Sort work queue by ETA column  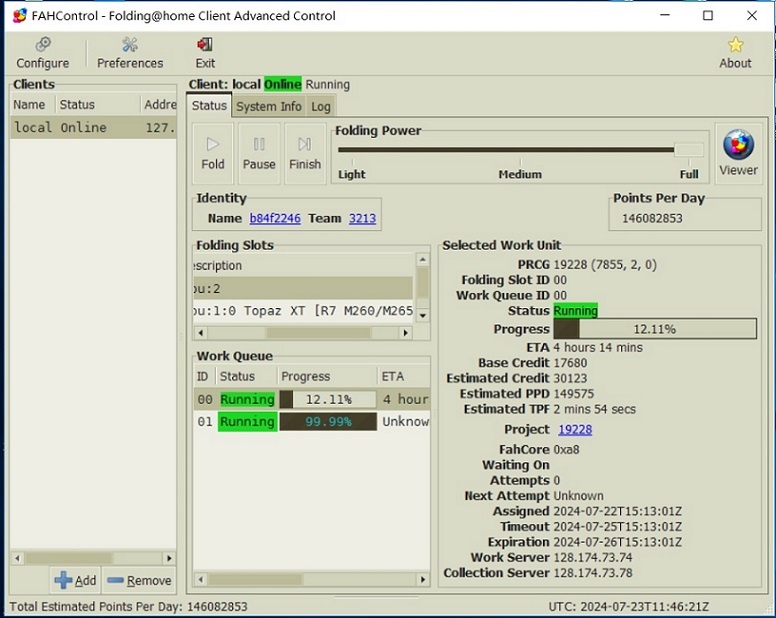404,377
